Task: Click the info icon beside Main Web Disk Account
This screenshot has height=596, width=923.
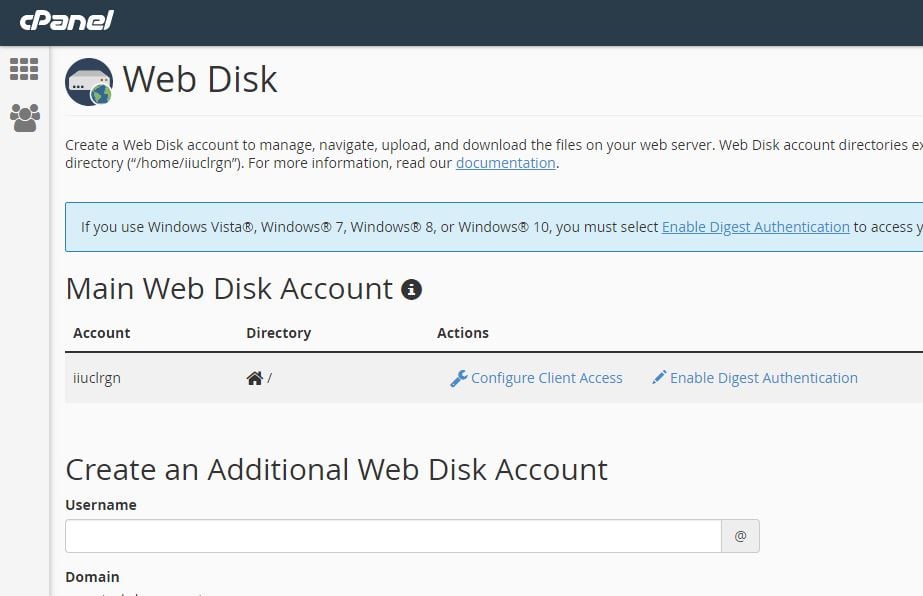Action: [x=410, y=289]
